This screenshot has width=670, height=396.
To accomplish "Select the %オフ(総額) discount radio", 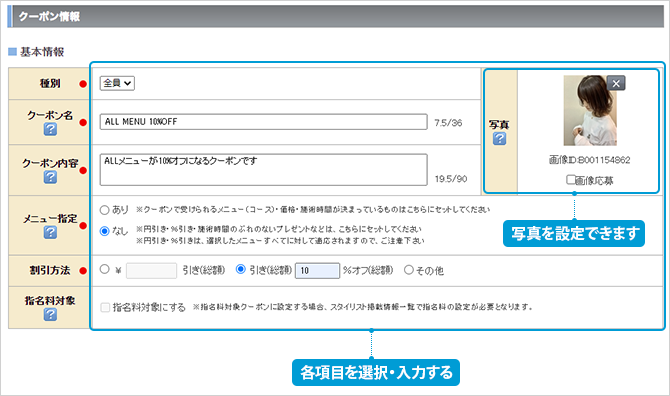I will (x=241, y=269).
